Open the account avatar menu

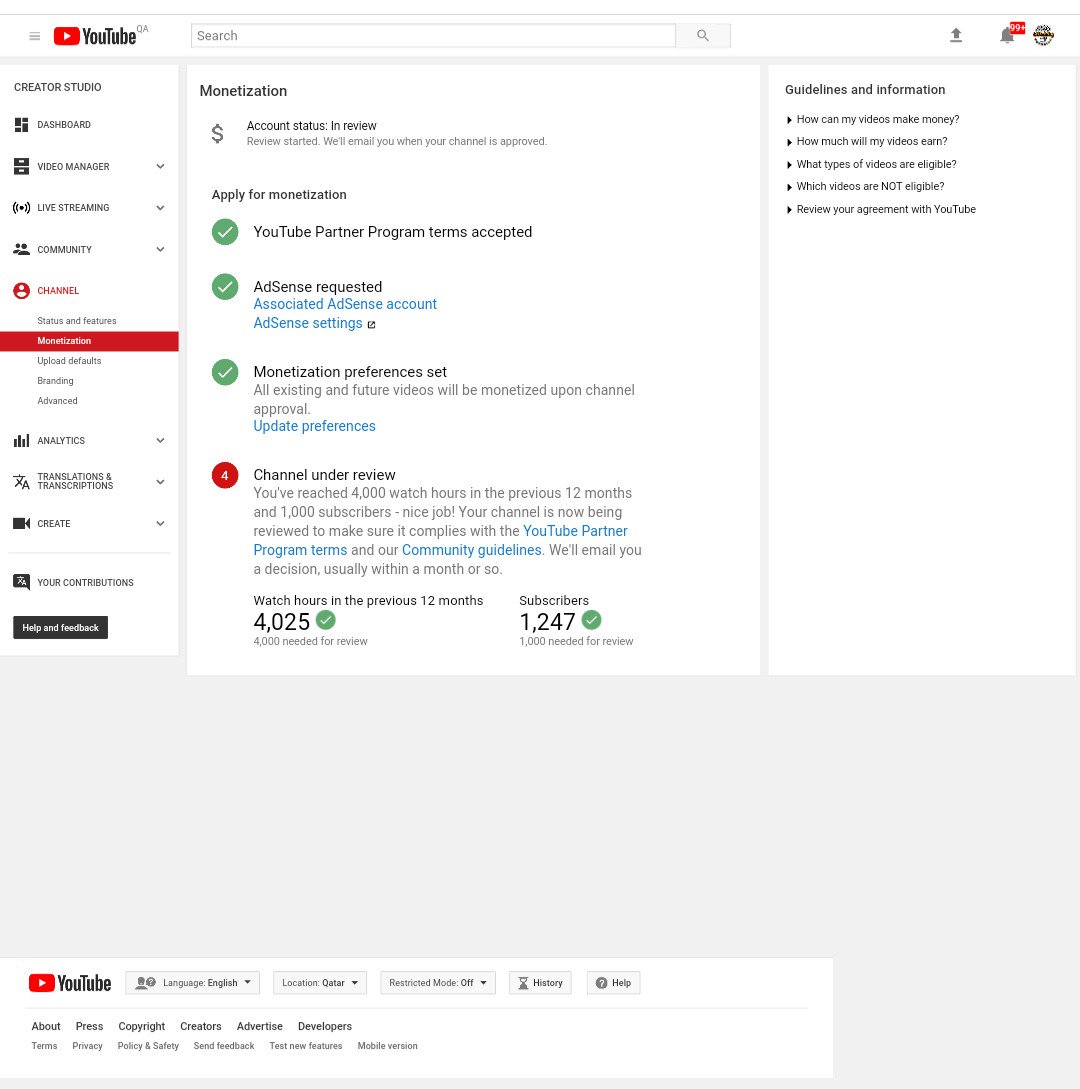point(1043,35)
